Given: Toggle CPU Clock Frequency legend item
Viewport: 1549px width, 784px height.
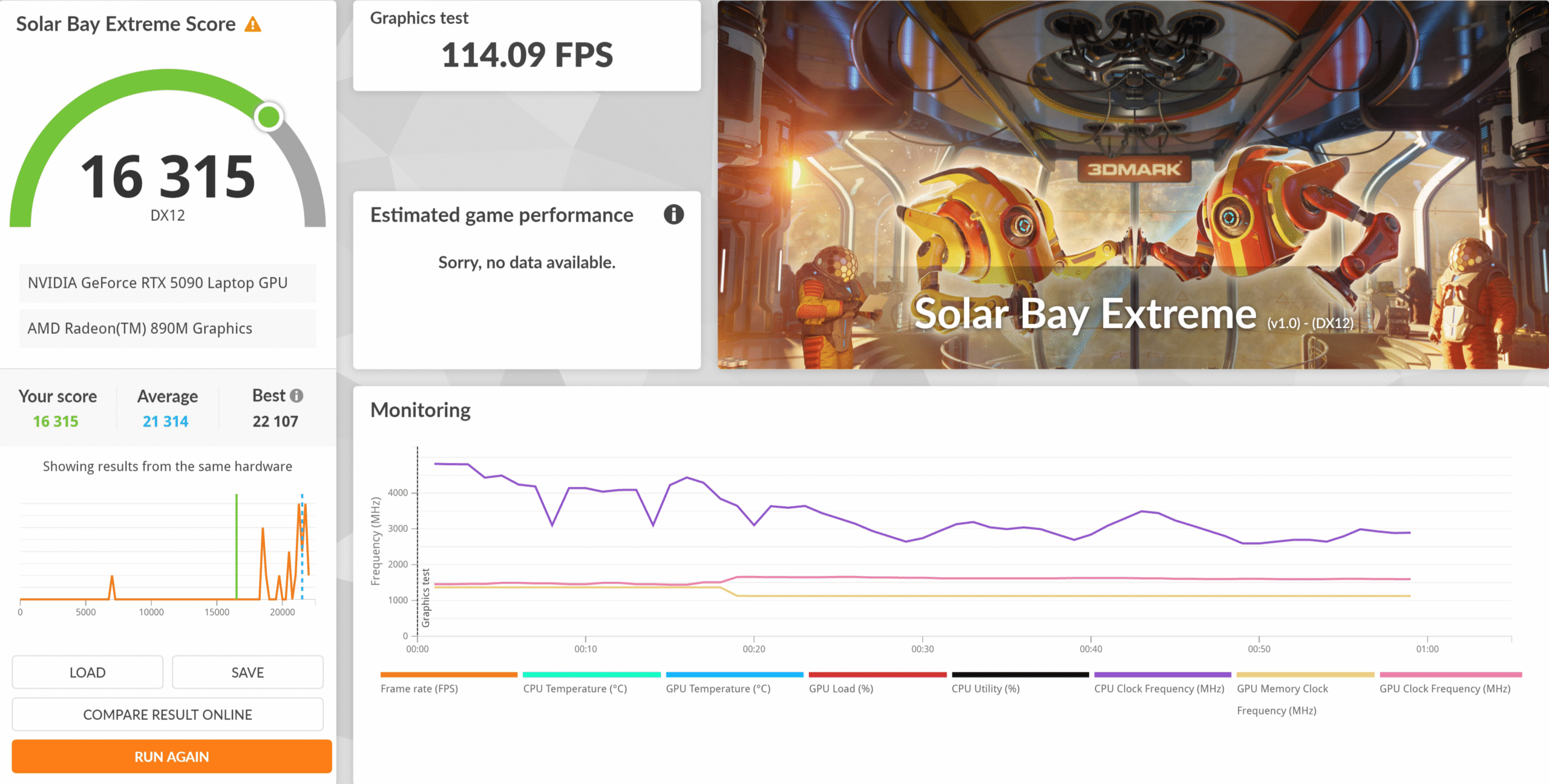Looking at the screenshot, I should [1159, 688].
